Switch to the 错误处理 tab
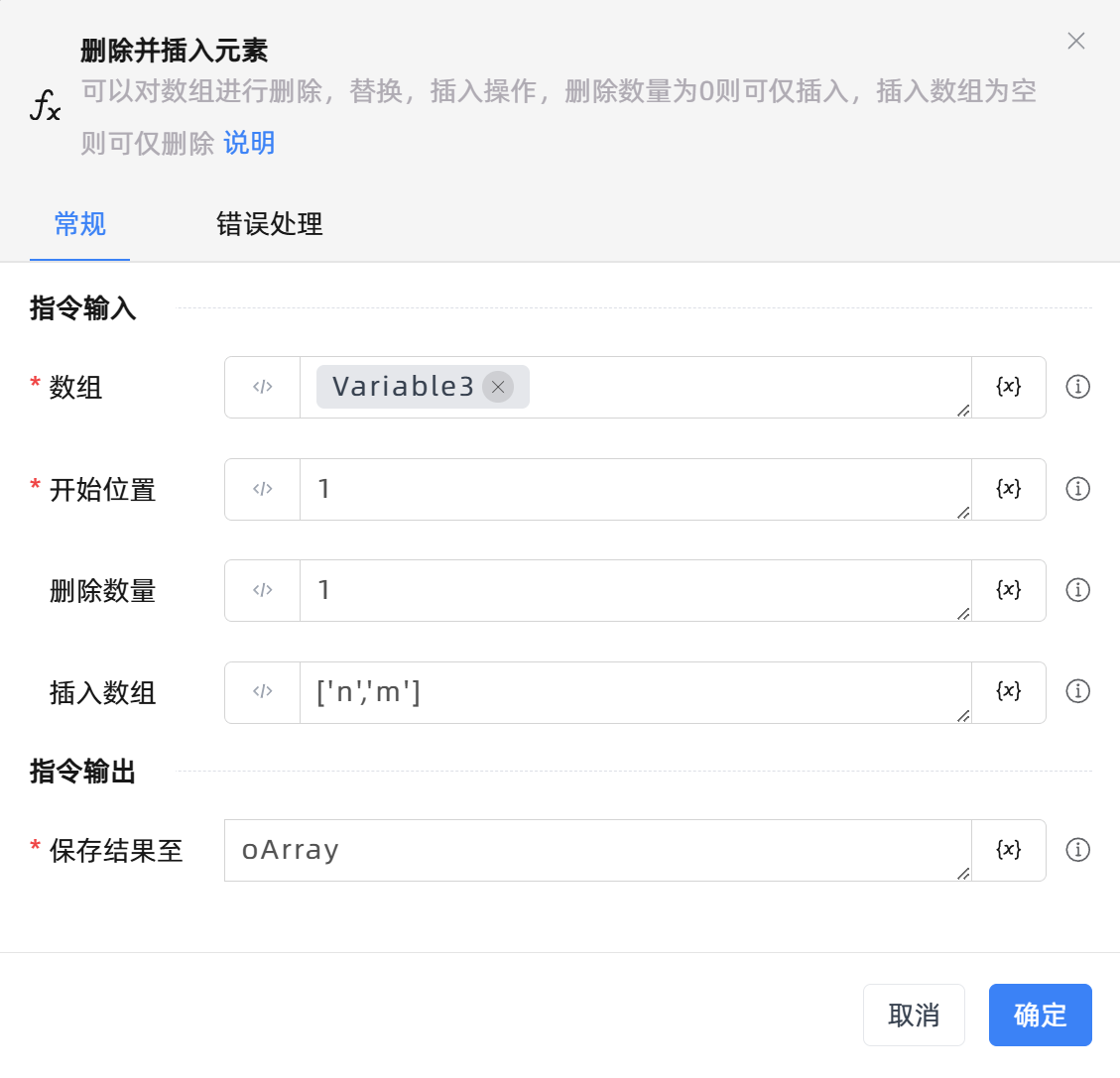 270,224
